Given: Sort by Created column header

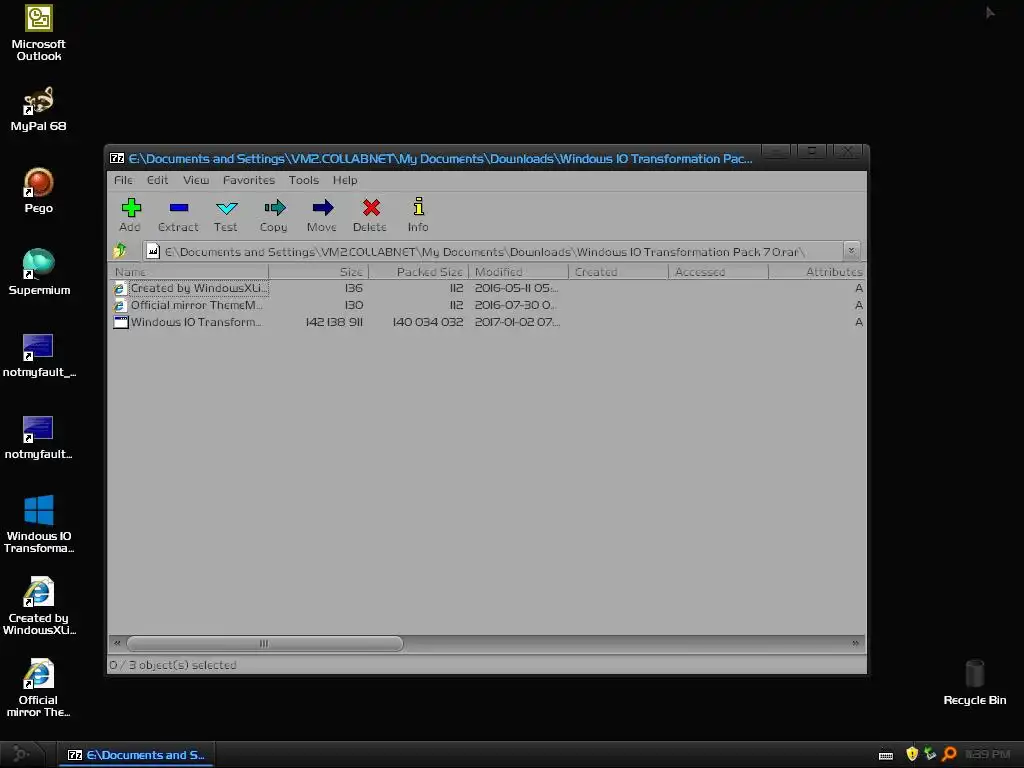Looking at the screenshot, I should pyautogui.click(x=618, y=272).
